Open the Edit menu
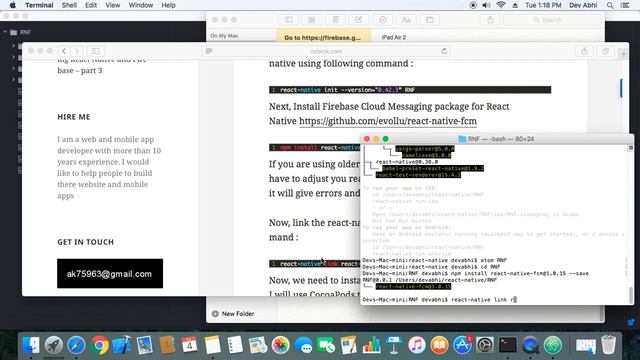The image size is (640, 360). tap(91, 5)
